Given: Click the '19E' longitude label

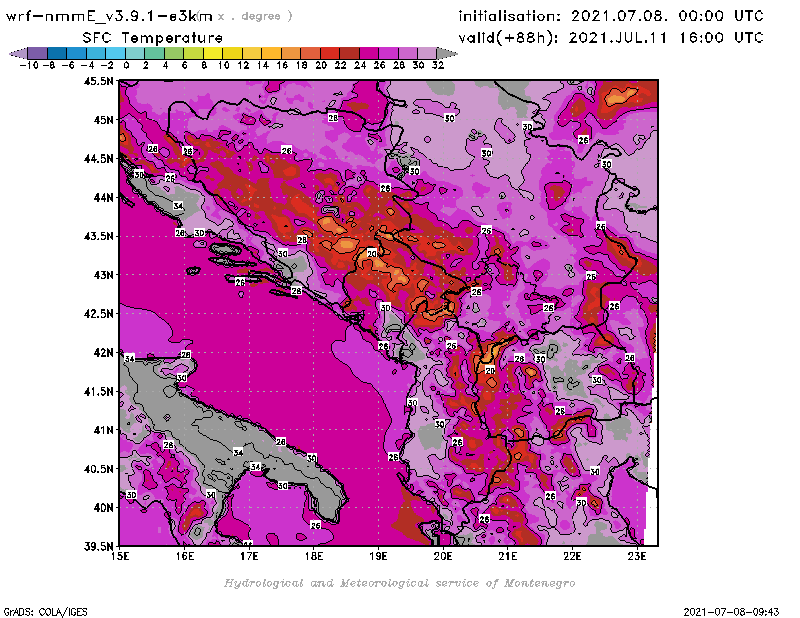Looking at the screenshot, I should (x=378, y=556).
